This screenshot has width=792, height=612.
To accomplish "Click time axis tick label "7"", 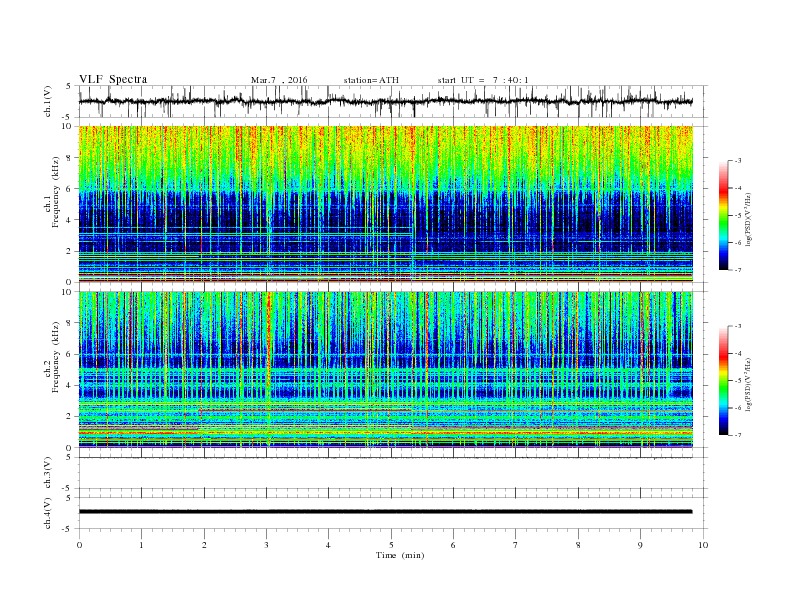I will (x=516, y=545).
